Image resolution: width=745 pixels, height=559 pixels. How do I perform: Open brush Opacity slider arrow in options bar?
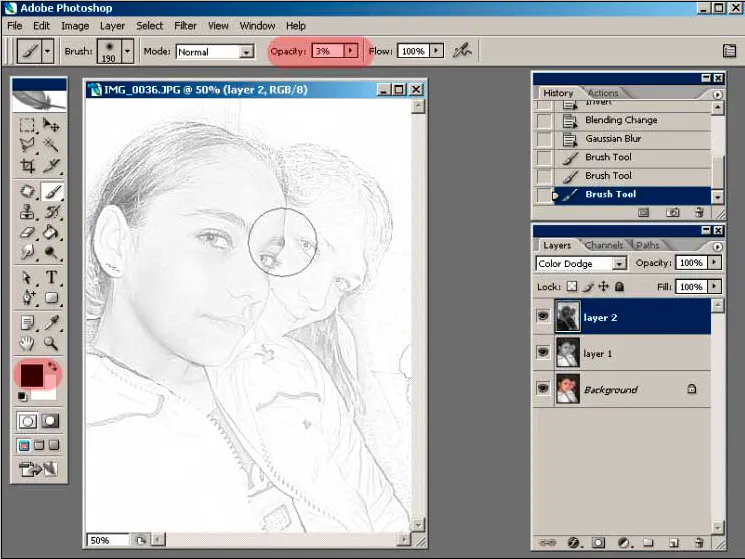[351, 50]
